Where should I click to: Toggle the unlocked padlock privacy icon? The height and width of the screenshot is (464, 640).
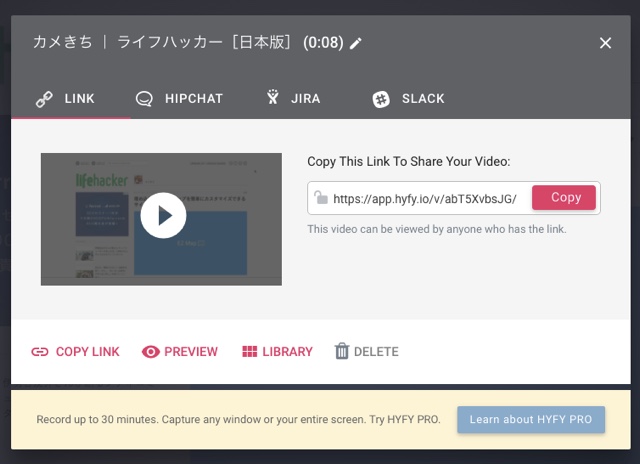pyautogui.click(x=321, y=198)
